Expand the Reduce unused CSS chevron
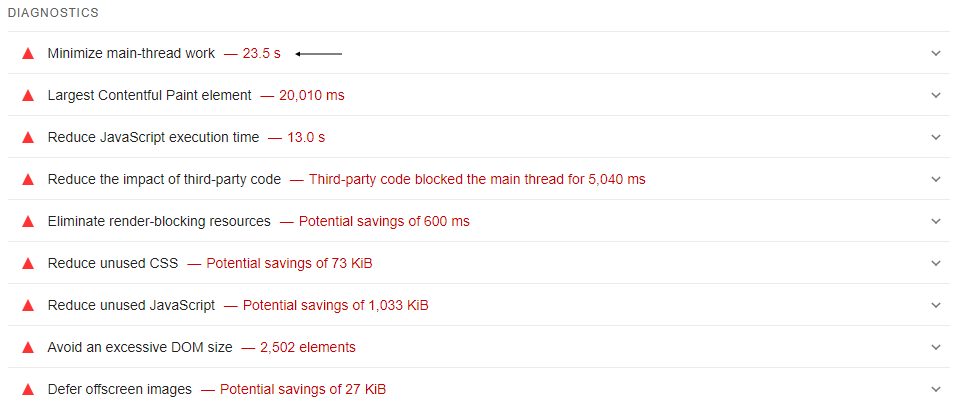The image size is (957, 408). coord(936,263)
